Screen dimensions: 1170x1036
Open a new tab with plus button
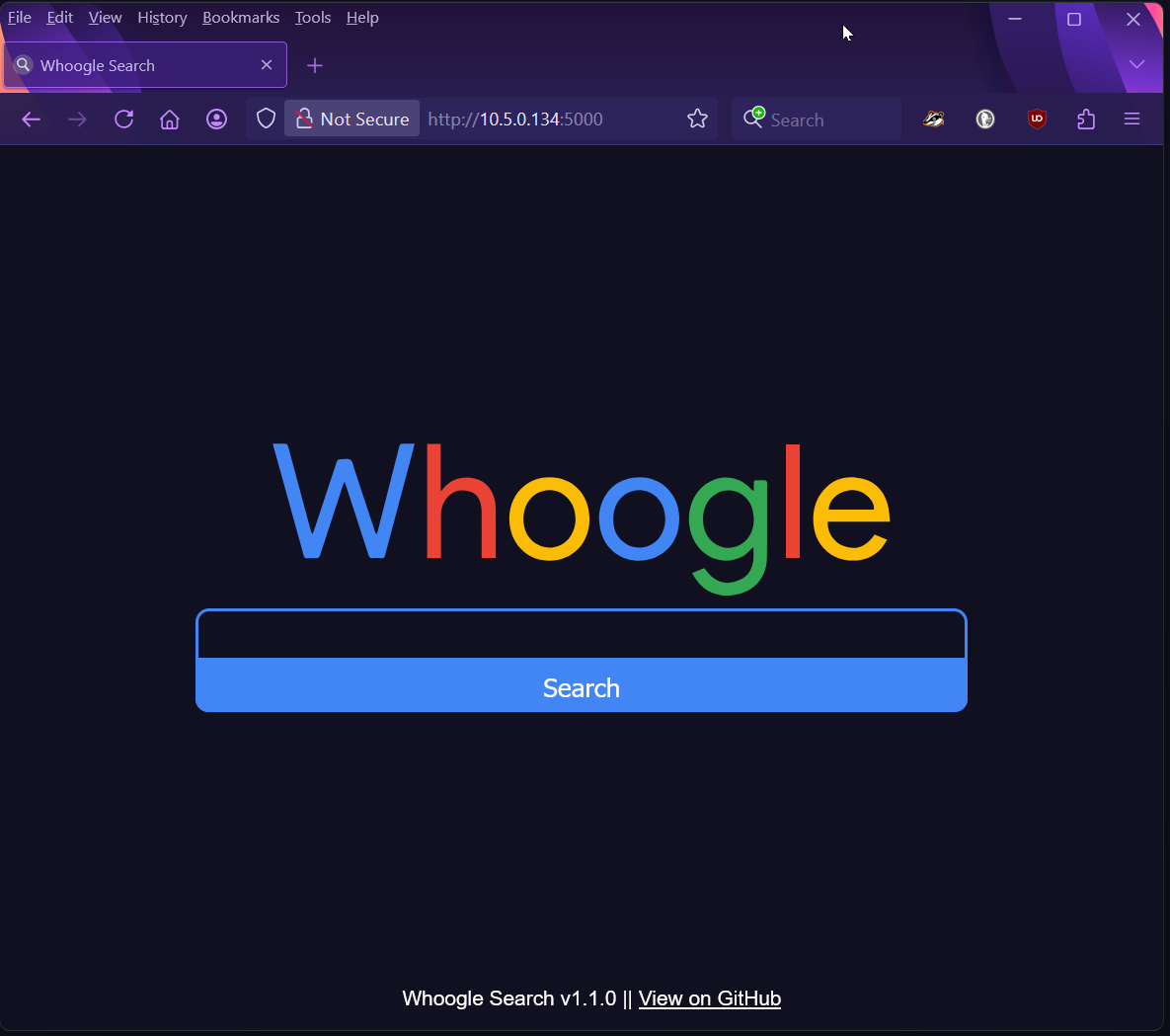(315, 66)
